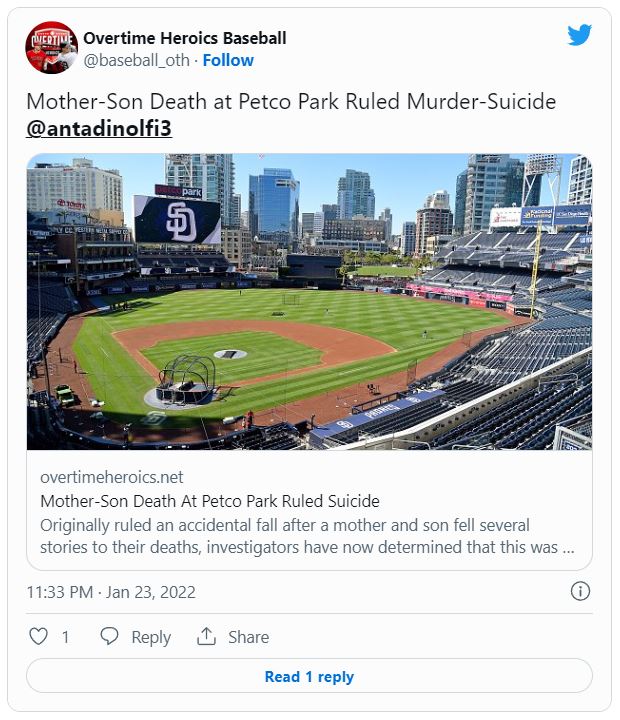Like the tweet with heart icon
The height and width of the screenshot is (720, 620).
39,636
